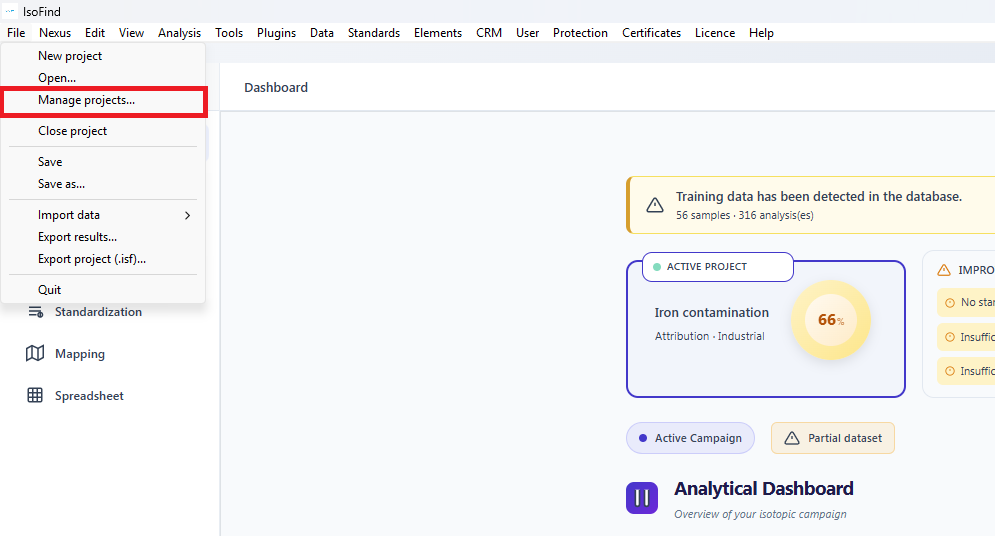995x536 pixels.
Task: Select Manage projects... menu entry
Action: pos(103,100)
